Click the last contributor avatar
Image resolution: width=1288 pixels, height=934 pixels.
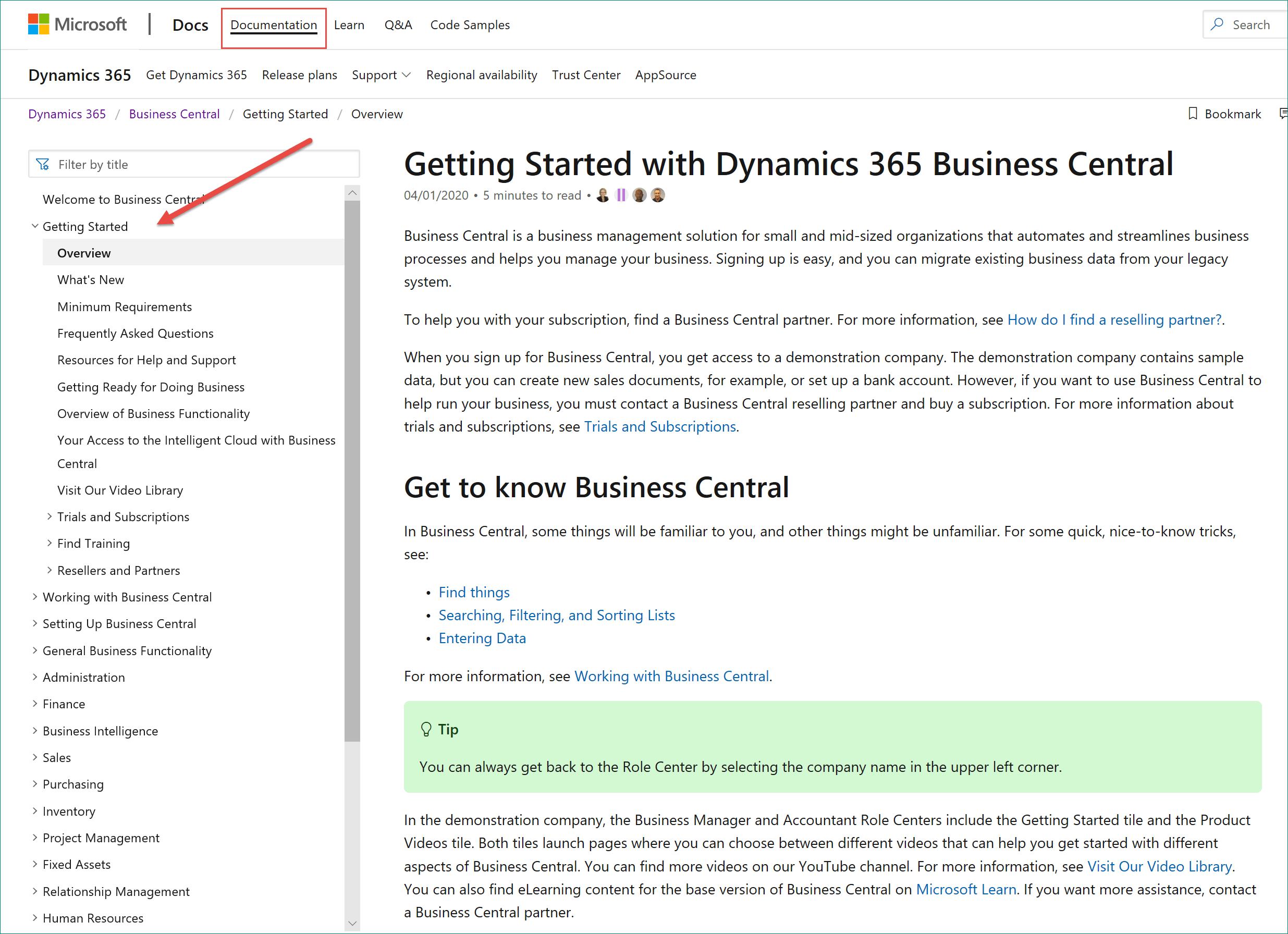[658, 195]
